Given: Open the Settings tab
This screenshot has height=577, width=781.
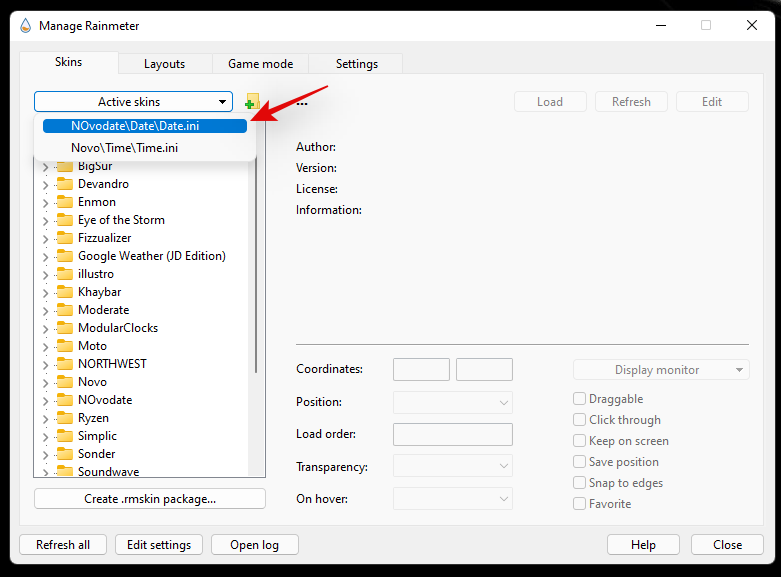Looking at the screenshot, I should pyautogui.click(x=357, y=64).
